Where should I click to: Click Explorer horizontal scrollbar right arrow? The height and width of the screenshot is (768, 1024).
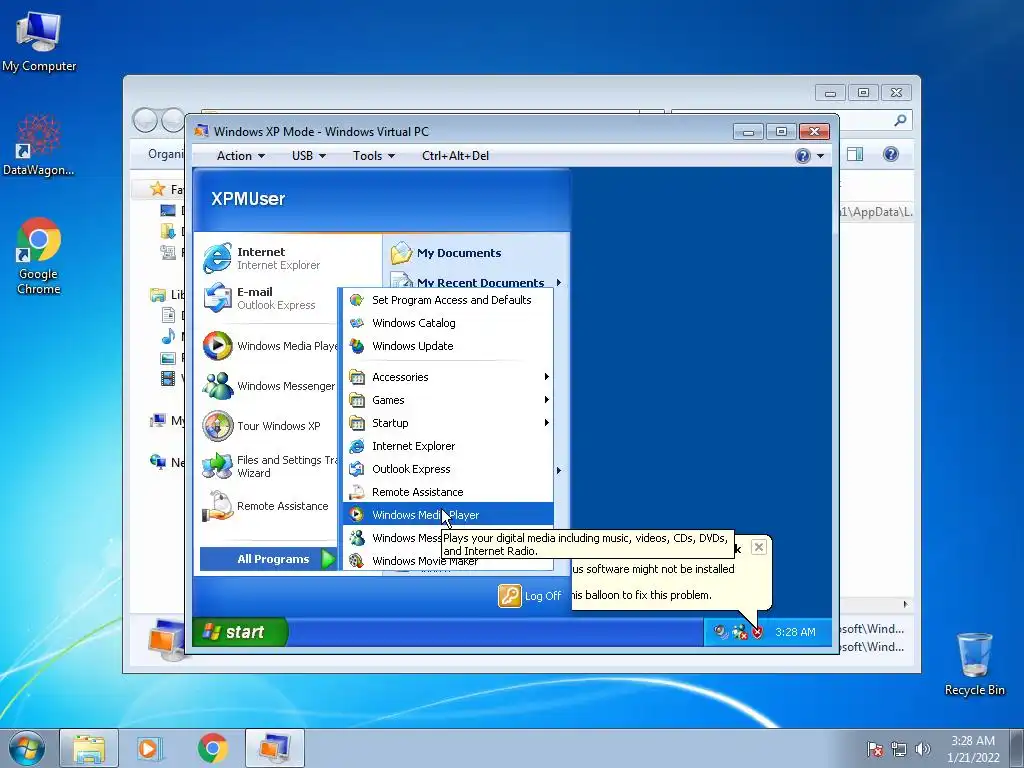click(x=905, y=604)
